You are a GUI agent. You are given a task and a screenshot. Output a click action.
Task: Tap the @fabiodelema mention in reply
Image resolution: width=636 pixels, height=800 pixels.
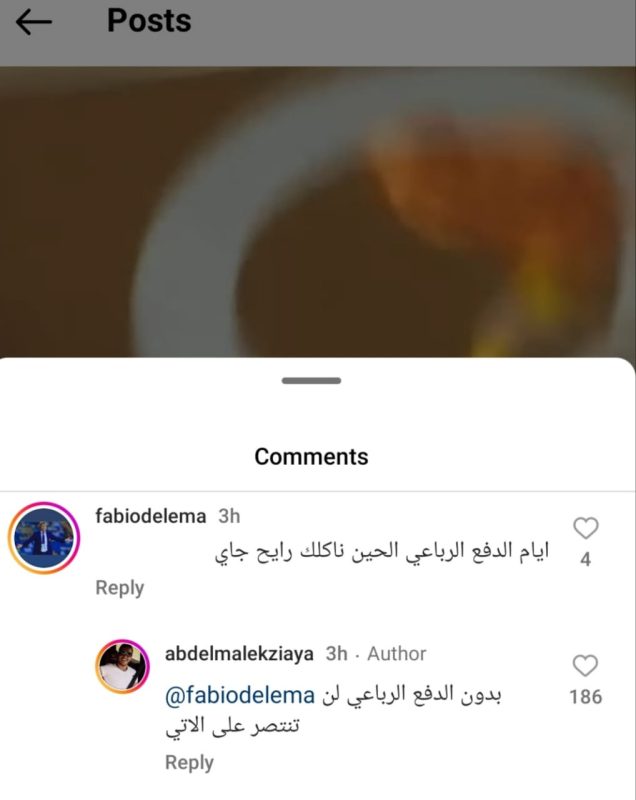[240, 696]
